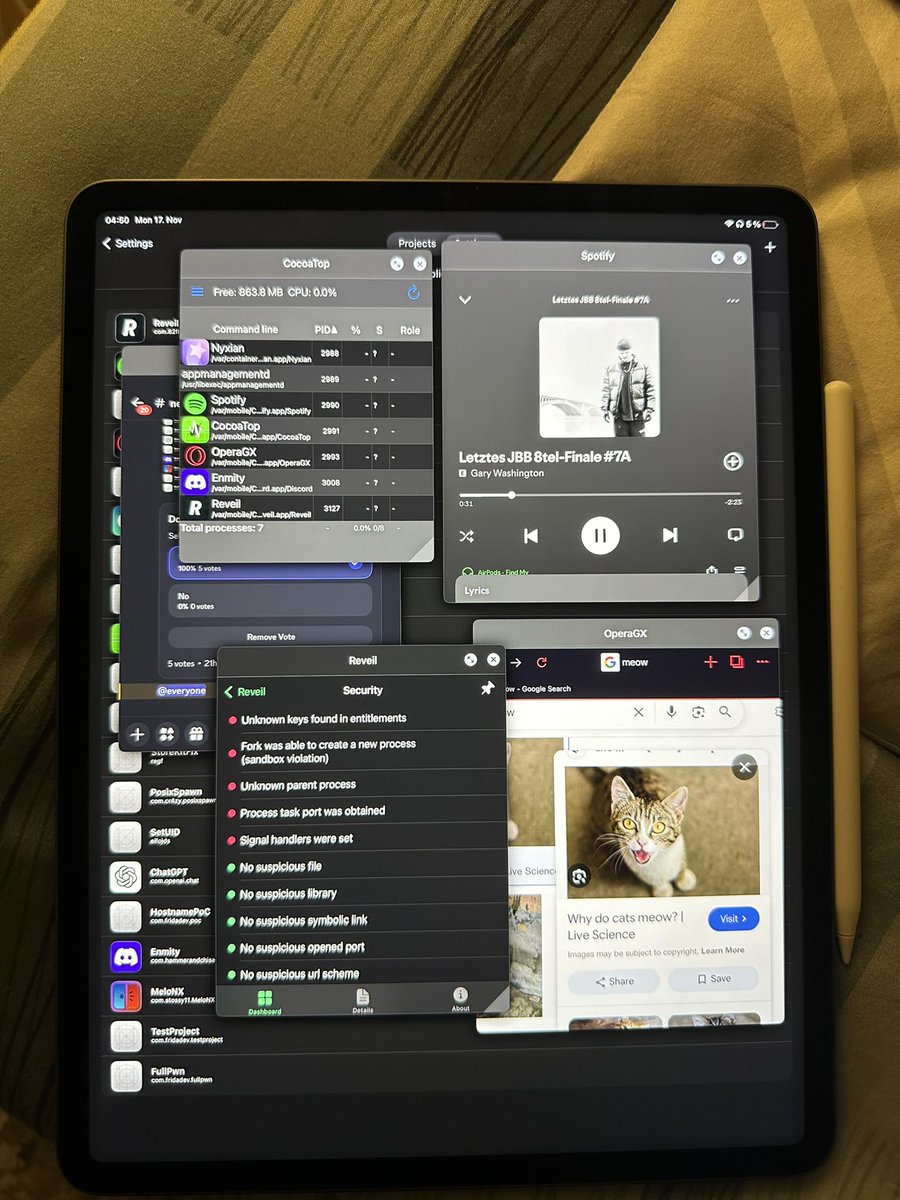Select CocoaTop process row with PID 2991

(x=307, y=430)
